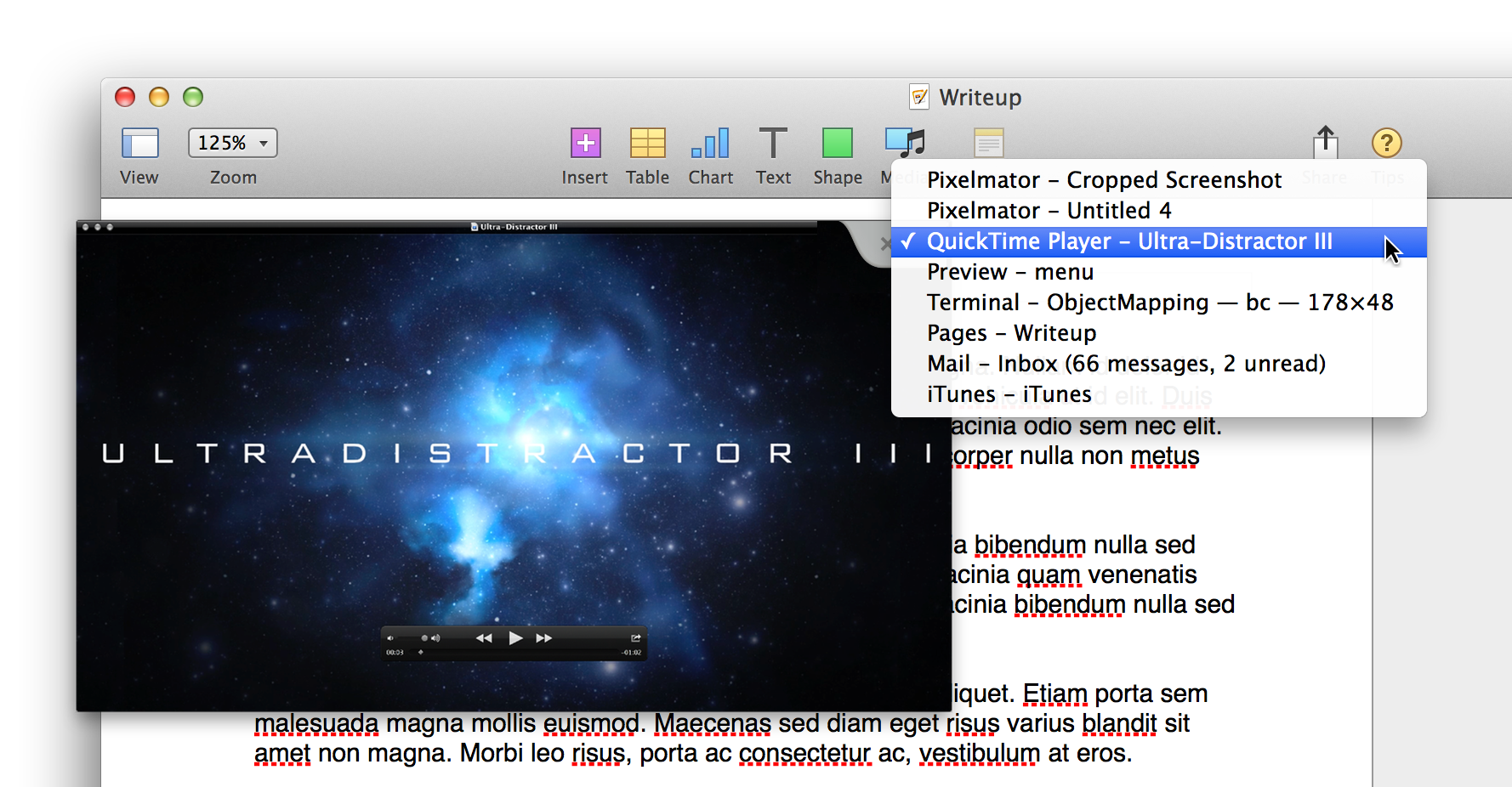
Task: Click the yellow Comment note icon
Action: [989, 143]
